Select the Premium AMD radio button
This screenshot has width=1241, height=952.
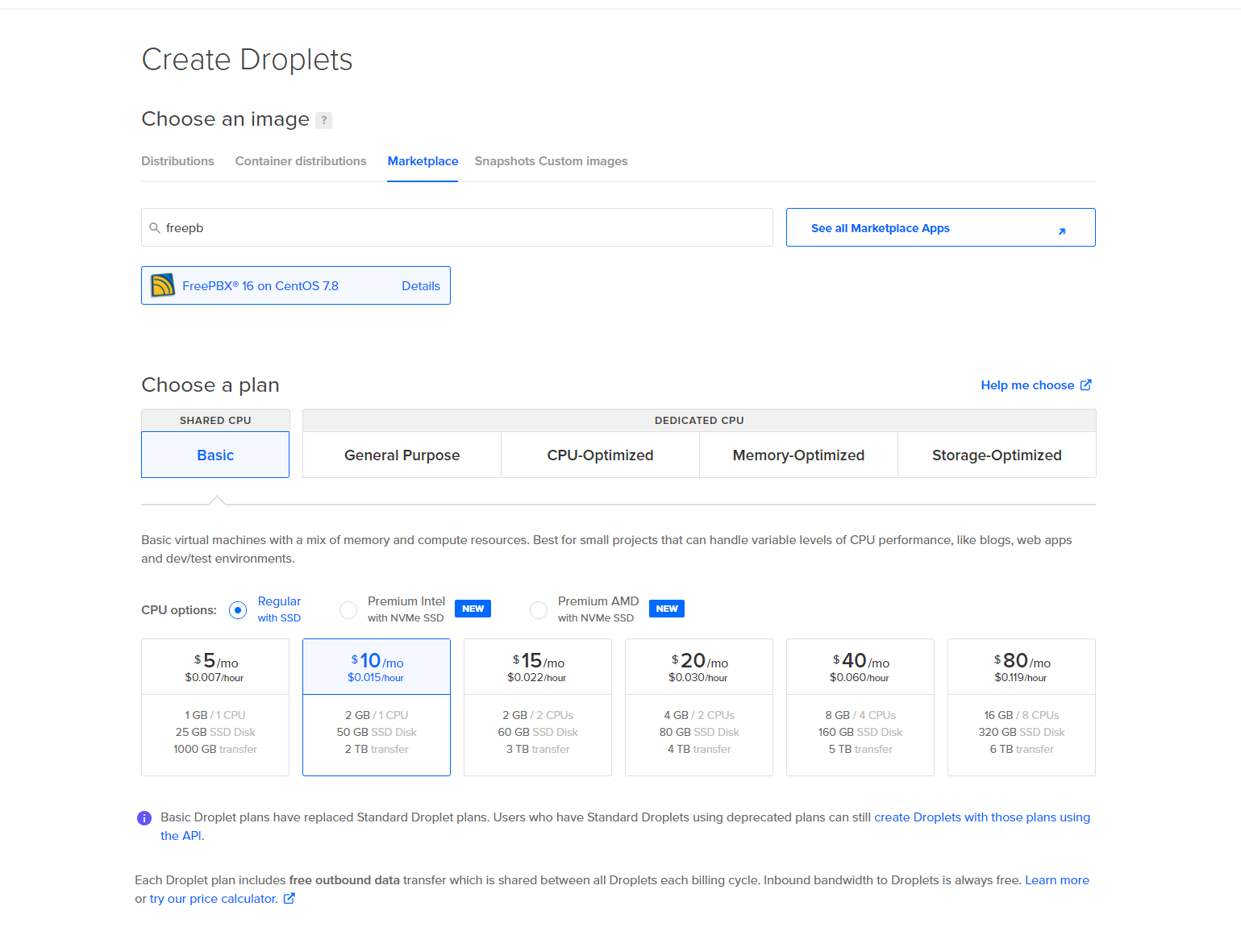[x=539, y=610]
